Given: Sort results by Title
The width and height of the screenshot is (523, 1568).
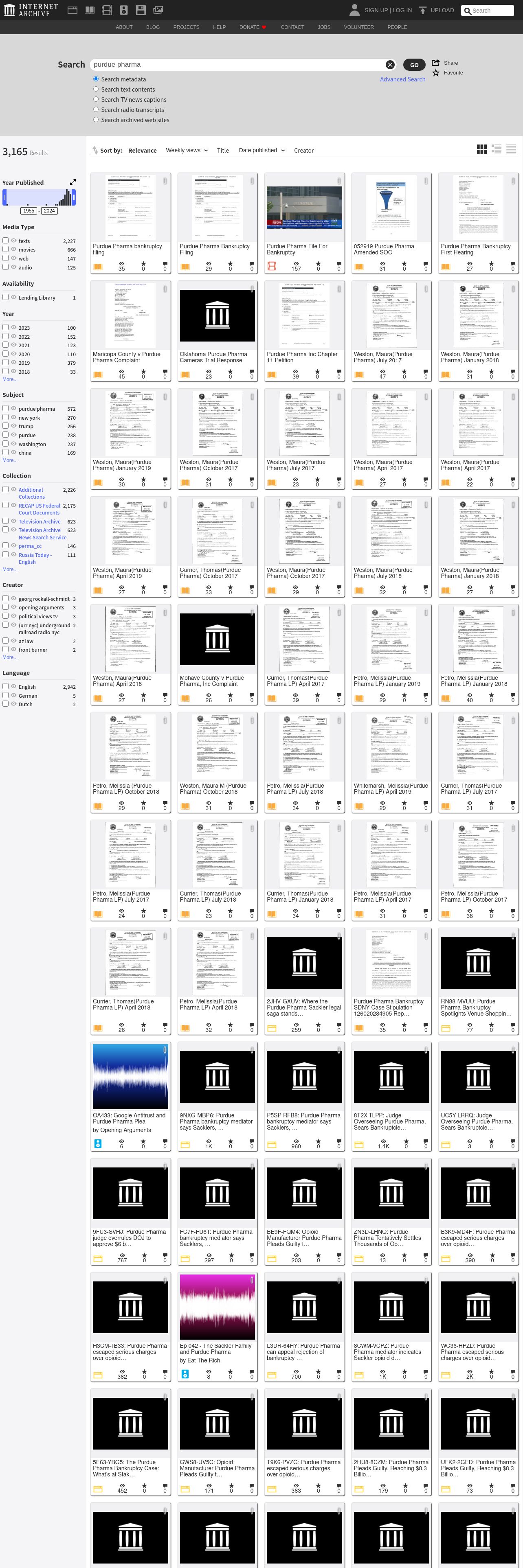Looking at the screenshot, I should tap(223, 150).
